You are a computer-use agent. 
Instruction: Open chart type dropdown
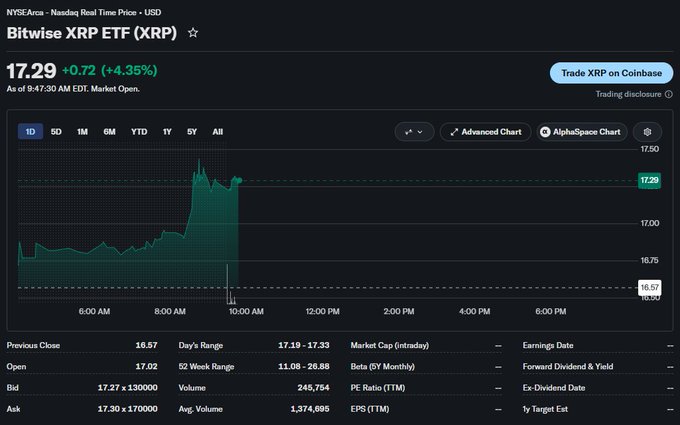(x=414, y=132)
